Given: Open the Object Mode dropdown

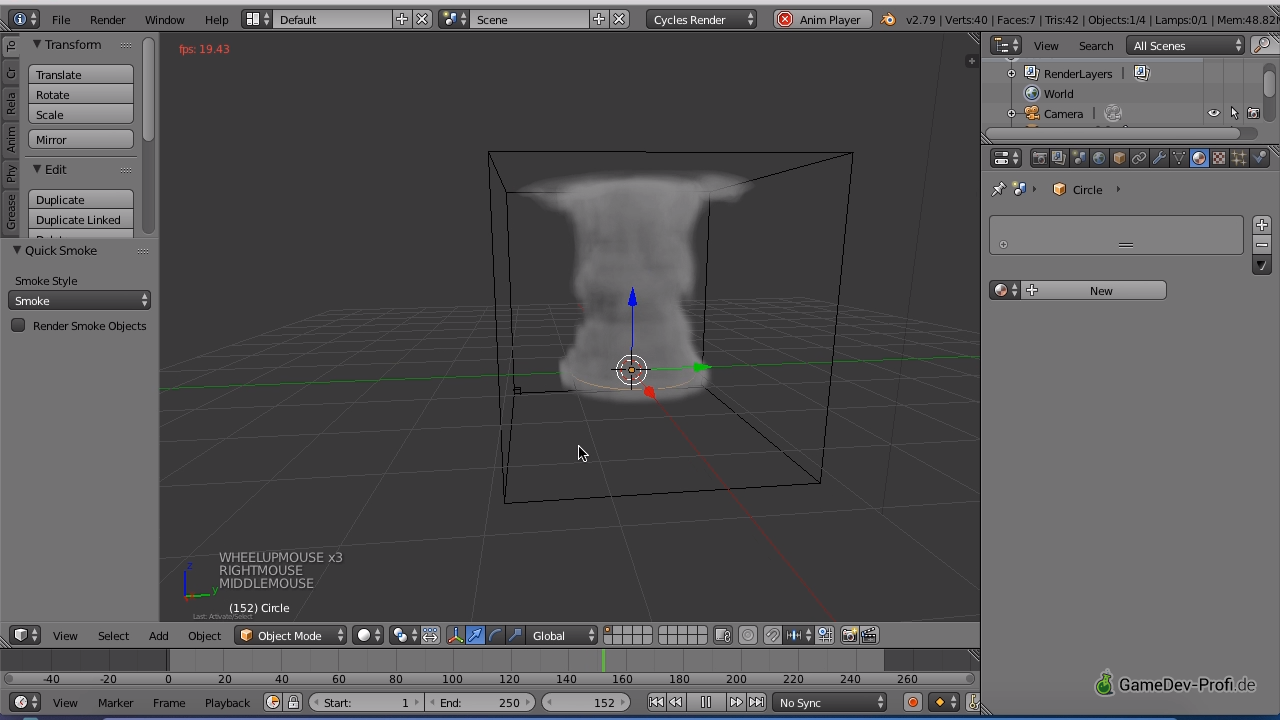Looking at the screenshot, I should (291, 635).
